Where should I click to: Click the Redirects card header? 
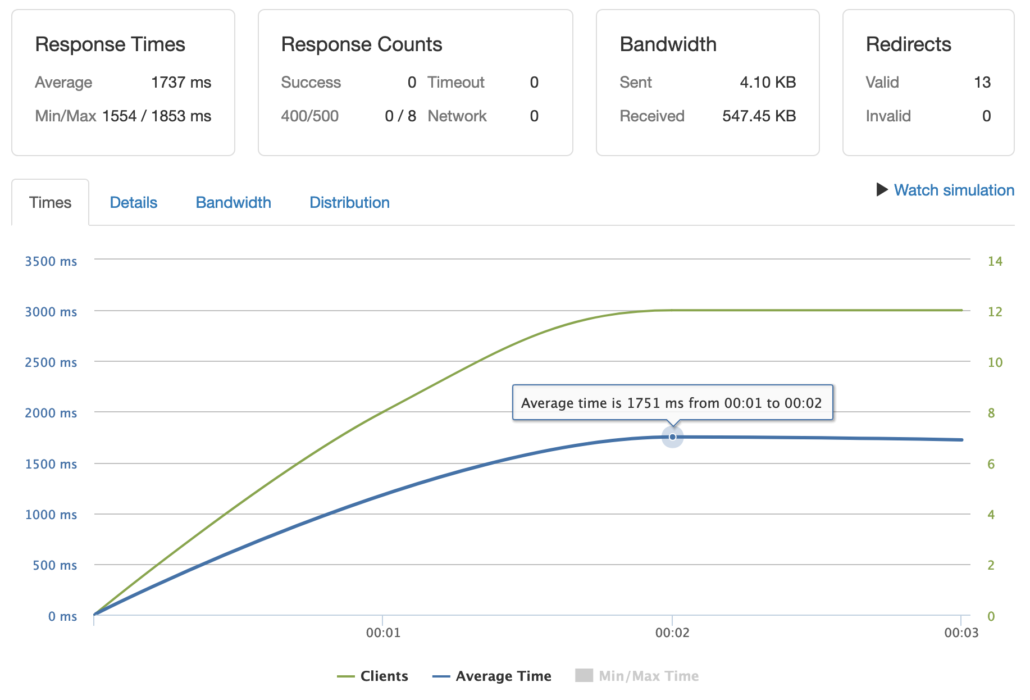click(908, 44)
